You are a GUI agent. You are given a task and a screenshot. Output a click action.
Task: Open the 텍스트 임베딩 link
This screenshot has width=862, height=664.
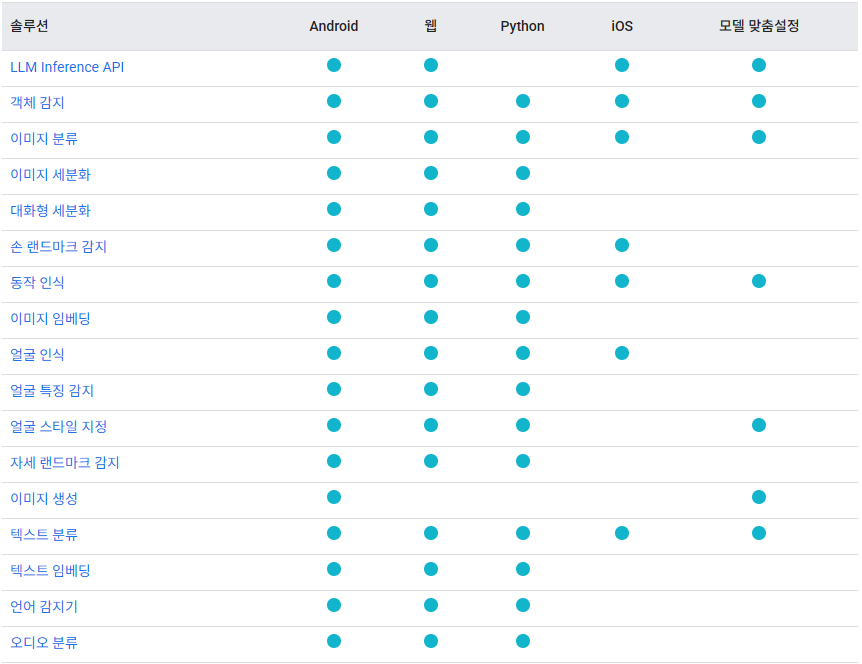coord(51,571)
